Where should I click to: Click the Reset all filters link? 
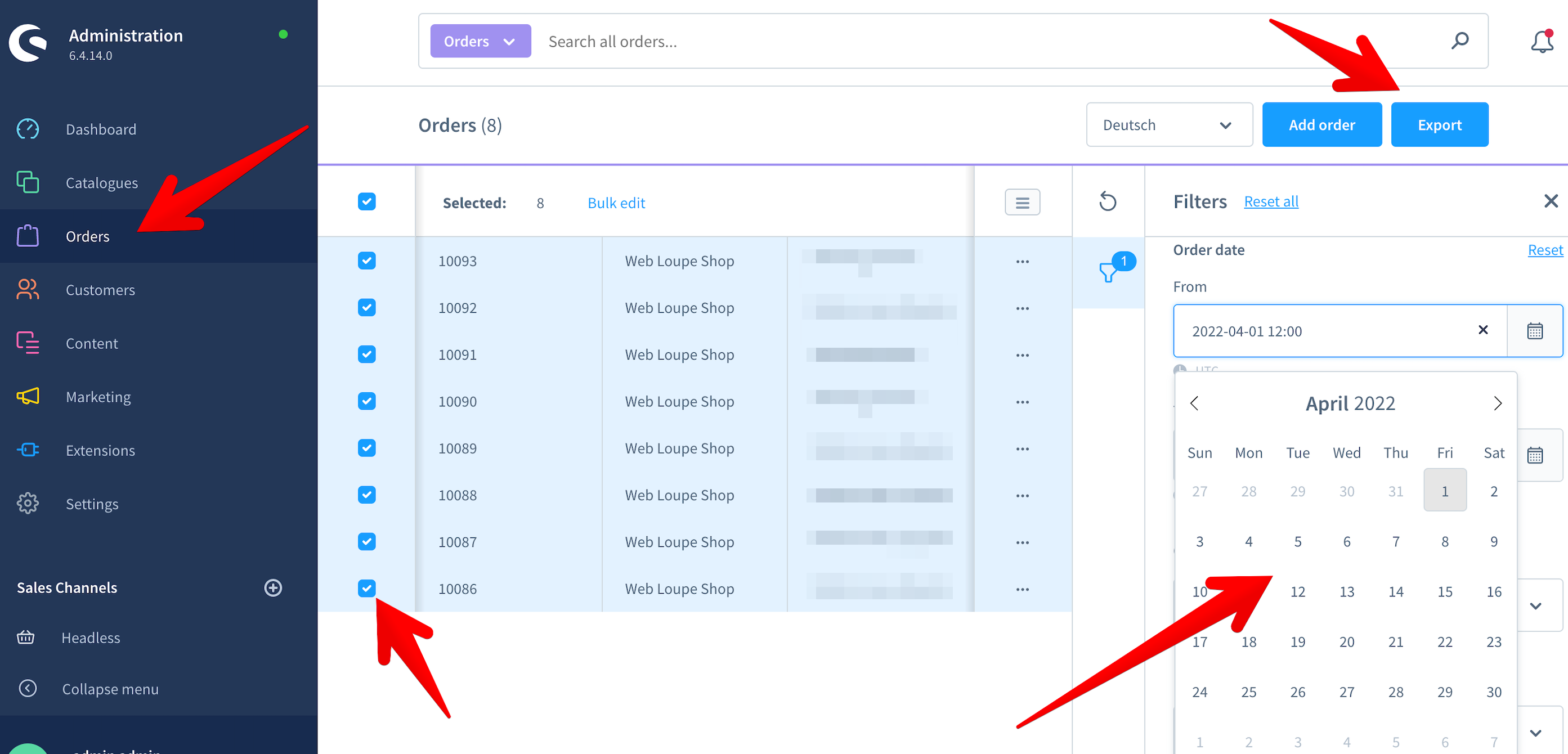1271,201
